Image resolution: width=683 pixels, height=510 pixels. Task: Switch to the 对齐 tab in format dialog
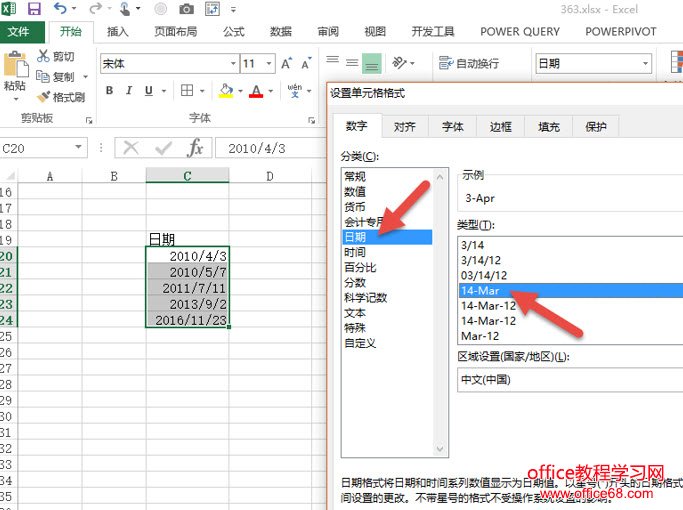click(405, 127)
